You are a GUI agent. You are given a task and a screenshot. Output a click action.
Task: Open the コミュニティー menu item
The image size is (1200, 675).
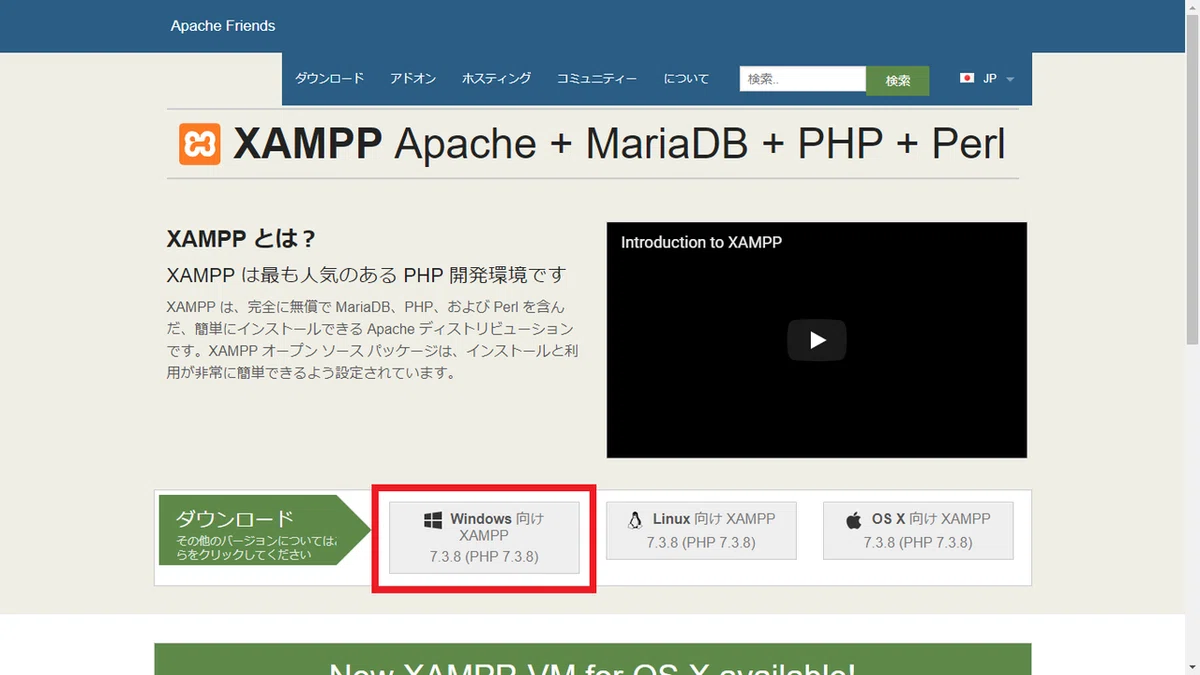point(597,78)
